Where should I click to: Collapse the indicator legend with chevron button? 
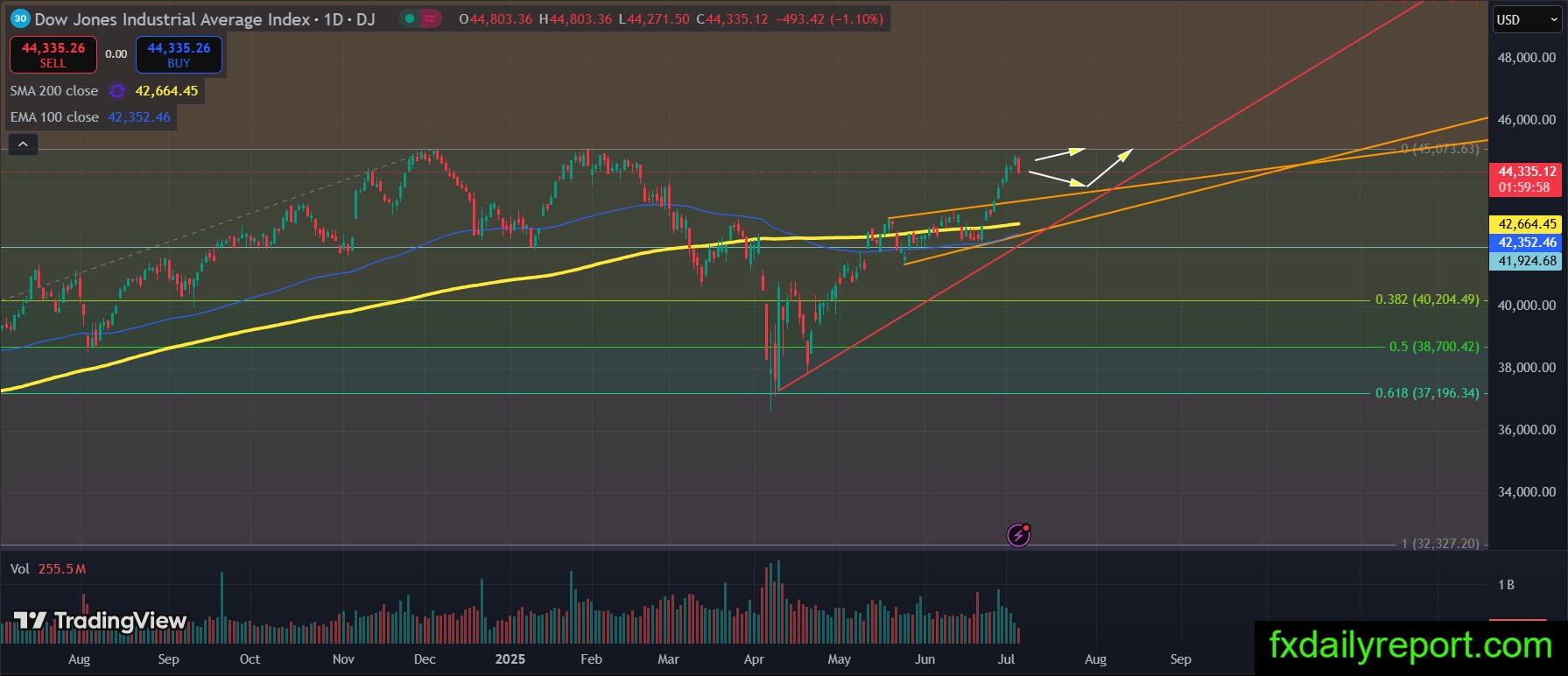[x=23, y=144]
